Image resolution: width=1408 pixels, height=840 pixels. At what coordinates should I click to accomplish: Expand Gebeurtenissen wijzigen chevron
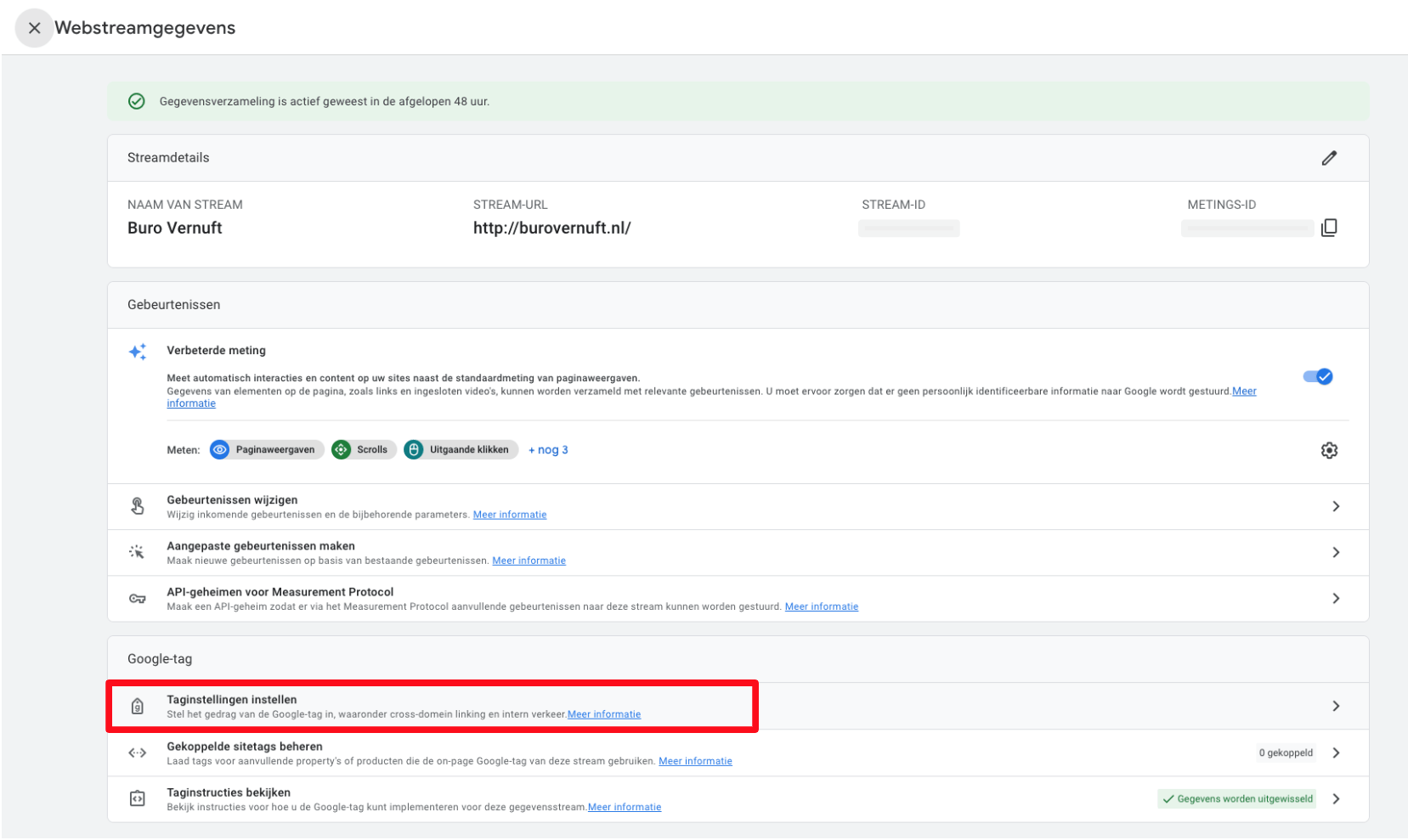coord(1336,506)
